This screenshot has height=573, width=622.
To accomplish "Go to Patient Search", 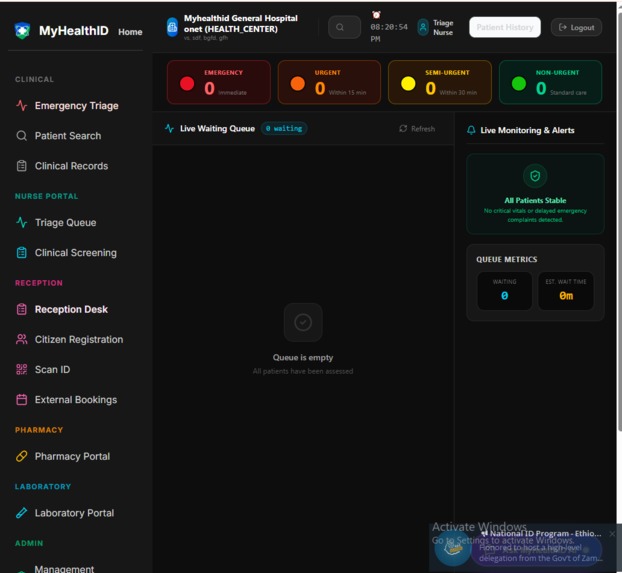I will (68, 136).
